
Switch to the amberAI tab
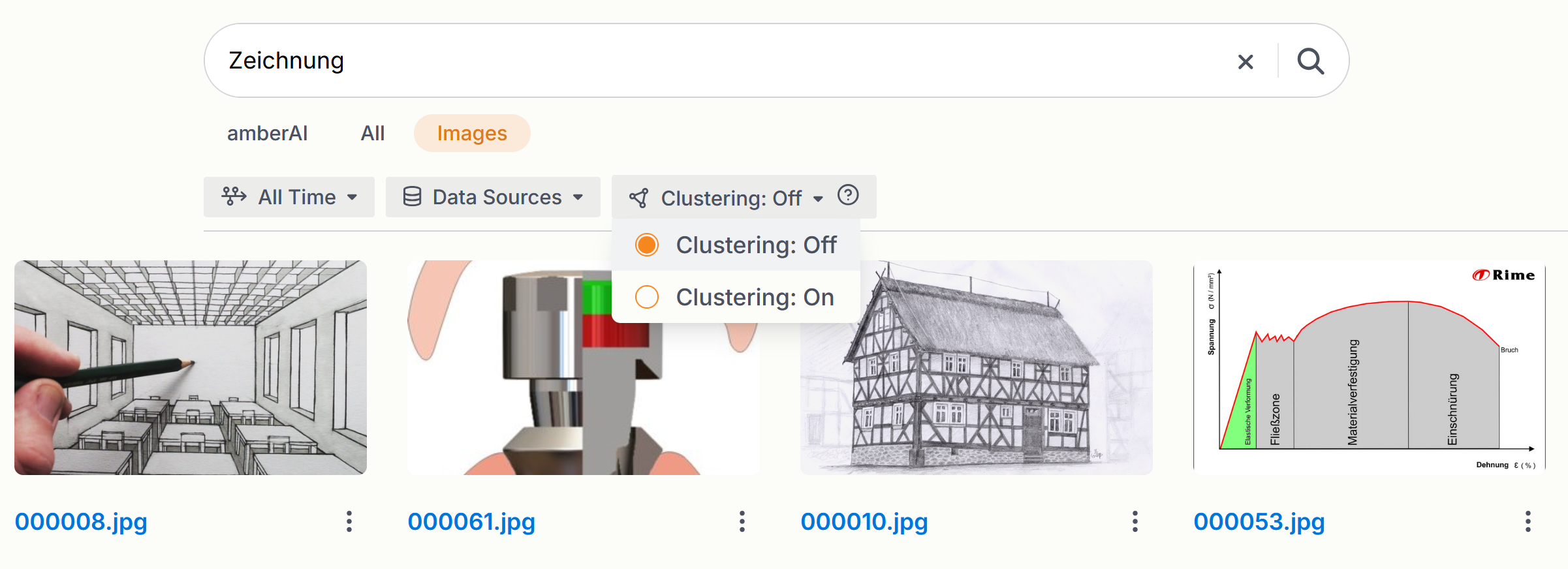[x=267, y=133]
